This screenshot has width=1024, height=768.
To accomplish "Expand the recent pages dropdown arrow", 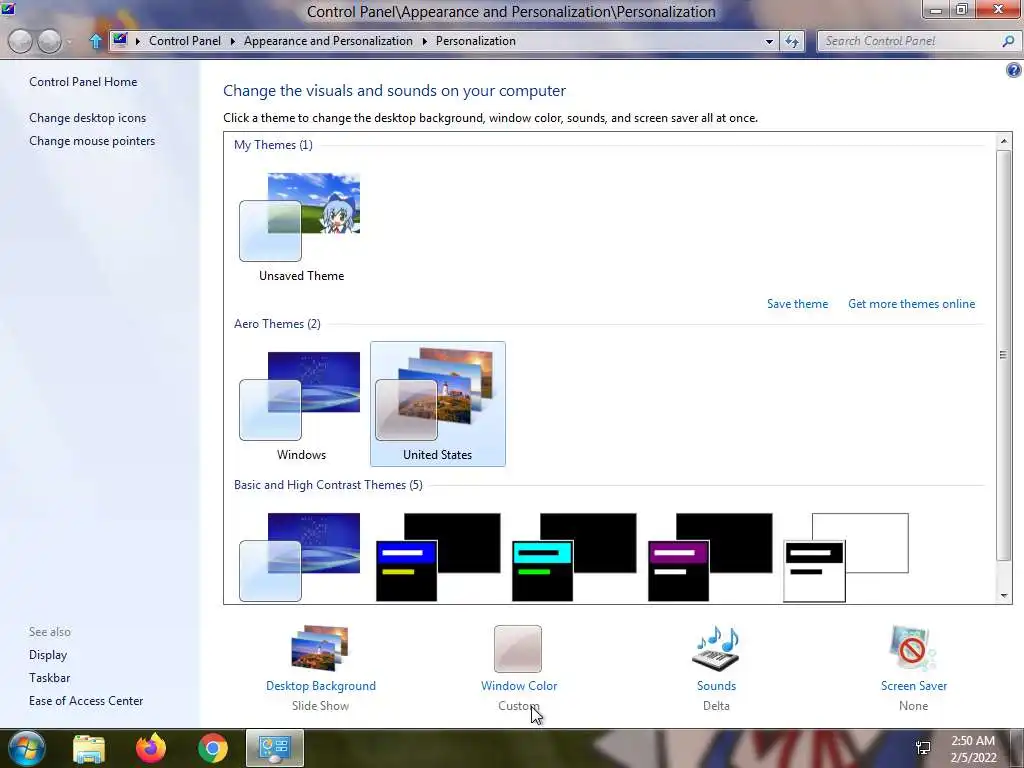I will tap(69, 42).
